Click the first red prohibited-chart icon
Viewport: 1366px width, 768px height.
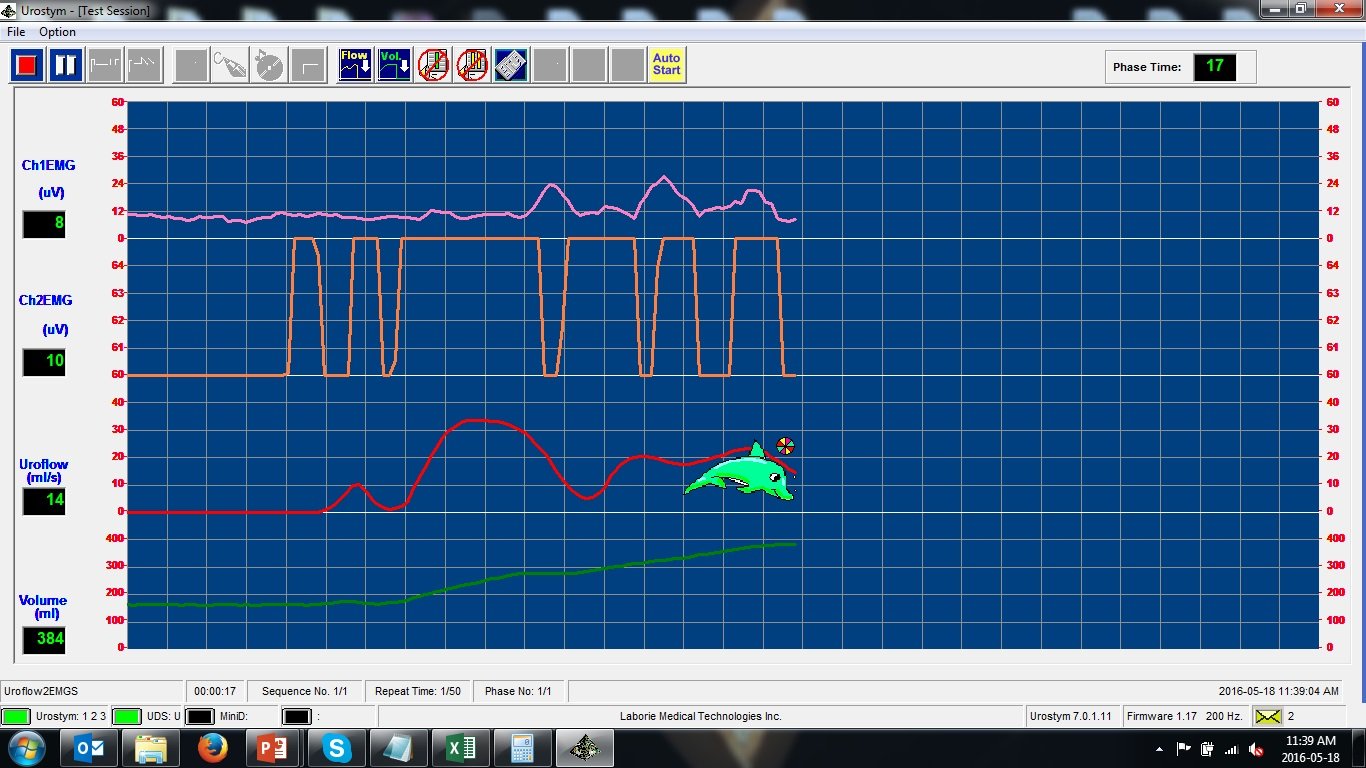coord(433,66)
